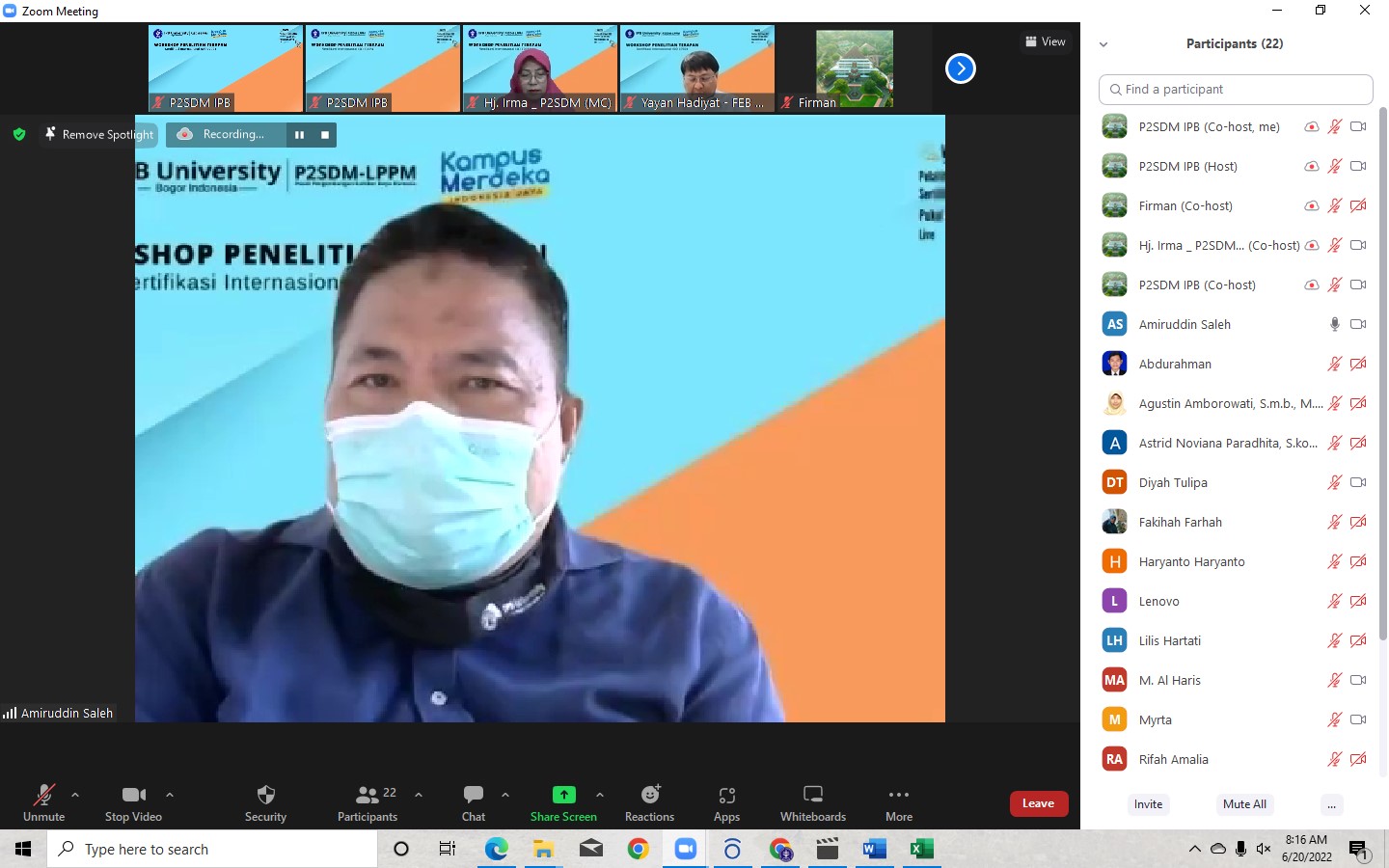Open Whiteboards from the toolbar

(812, 802)
